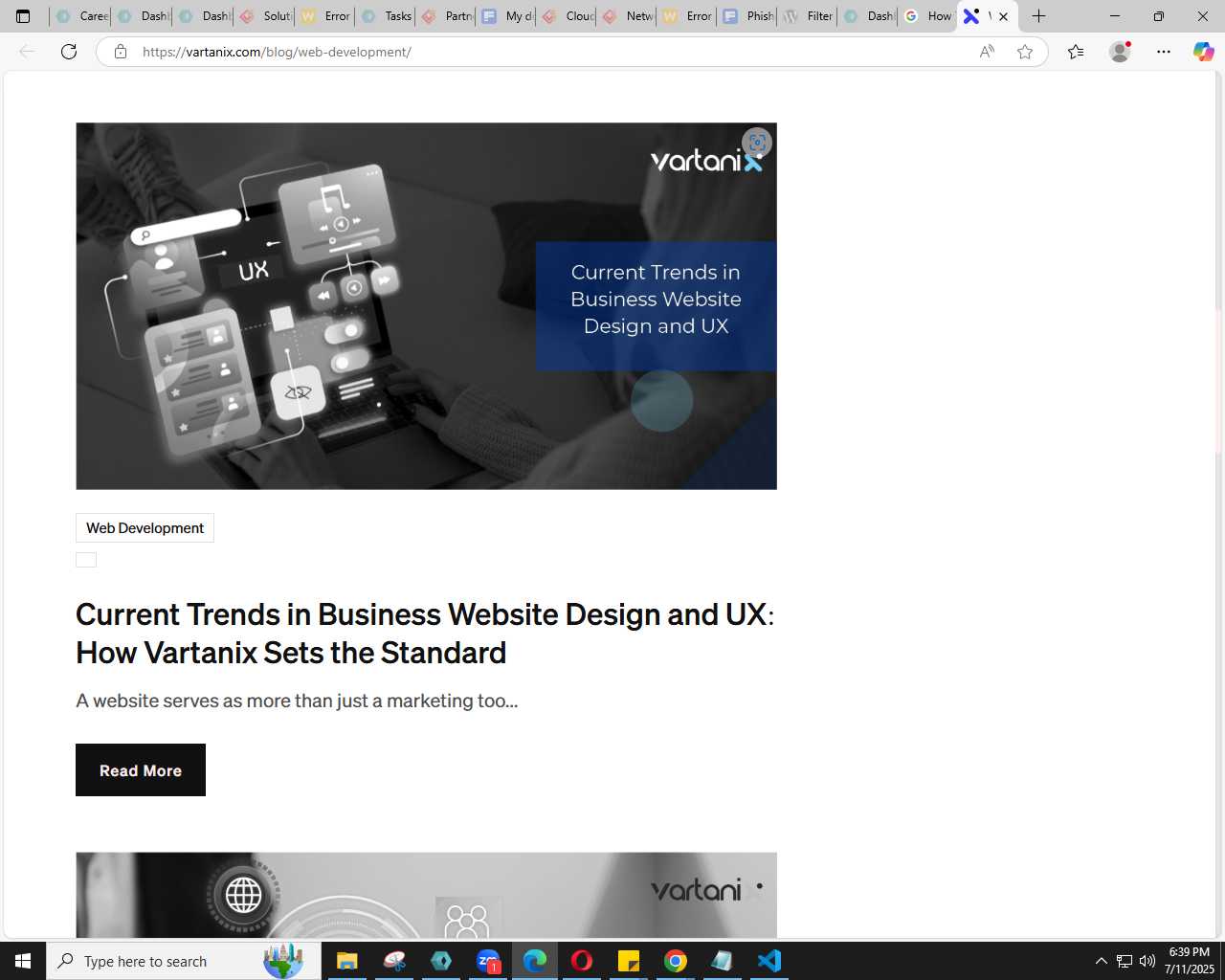
Task: Open File Explorer from taskbar
Action: pyautogui.click(x=346, y=961)
